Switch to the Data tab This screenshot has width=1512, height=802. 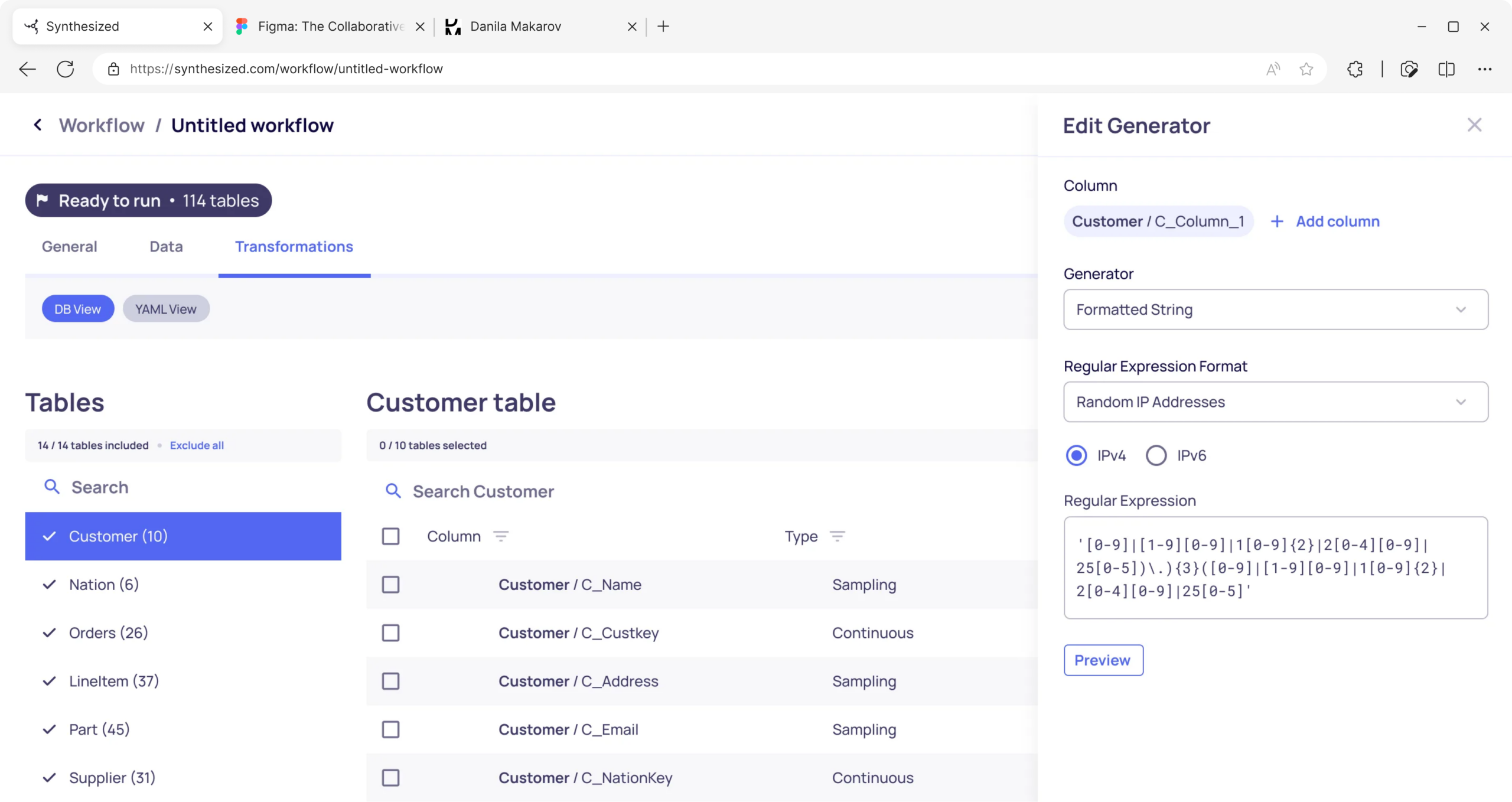[x=166, y=247]
